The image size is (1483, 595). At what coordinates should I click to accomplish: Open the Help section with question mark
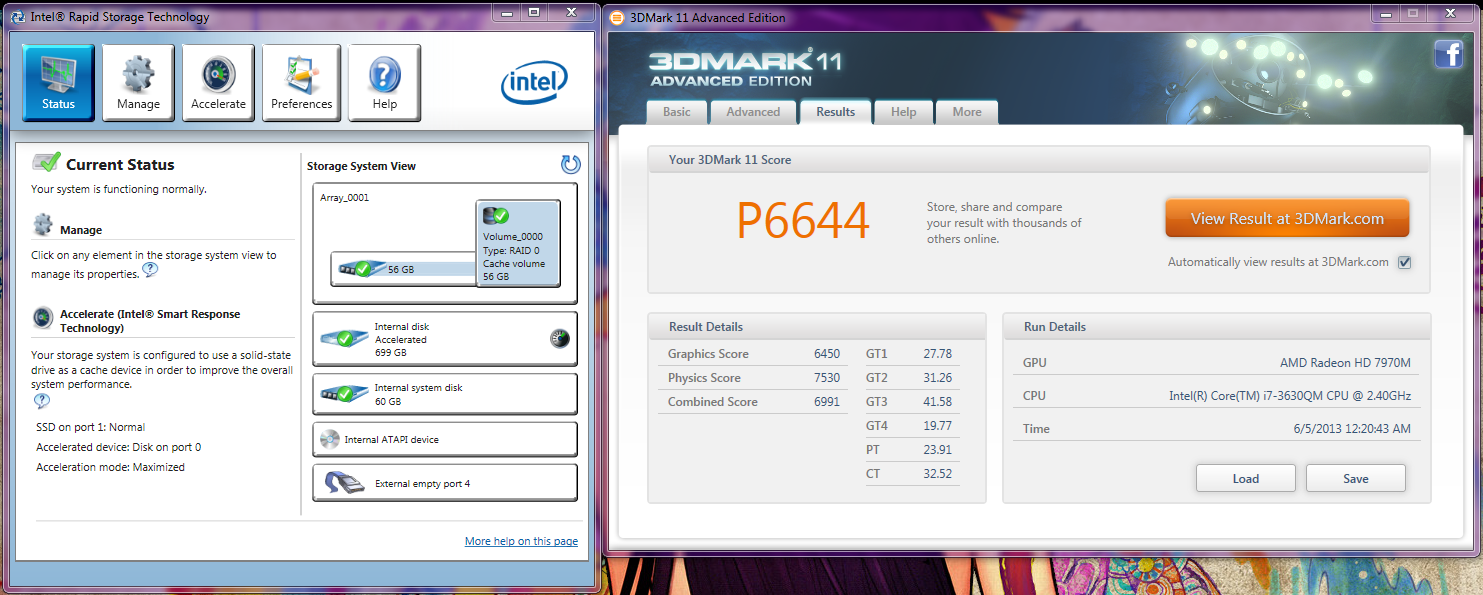coord(384,83)
